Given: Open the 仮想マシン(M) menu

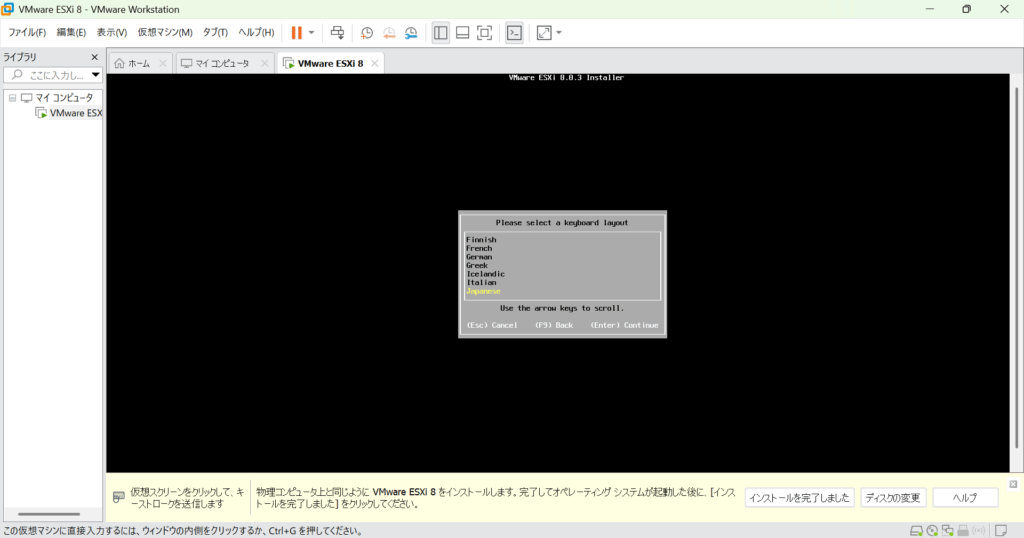Looking at the screenshot, I should pyautogui.click(x=164, y=33).
